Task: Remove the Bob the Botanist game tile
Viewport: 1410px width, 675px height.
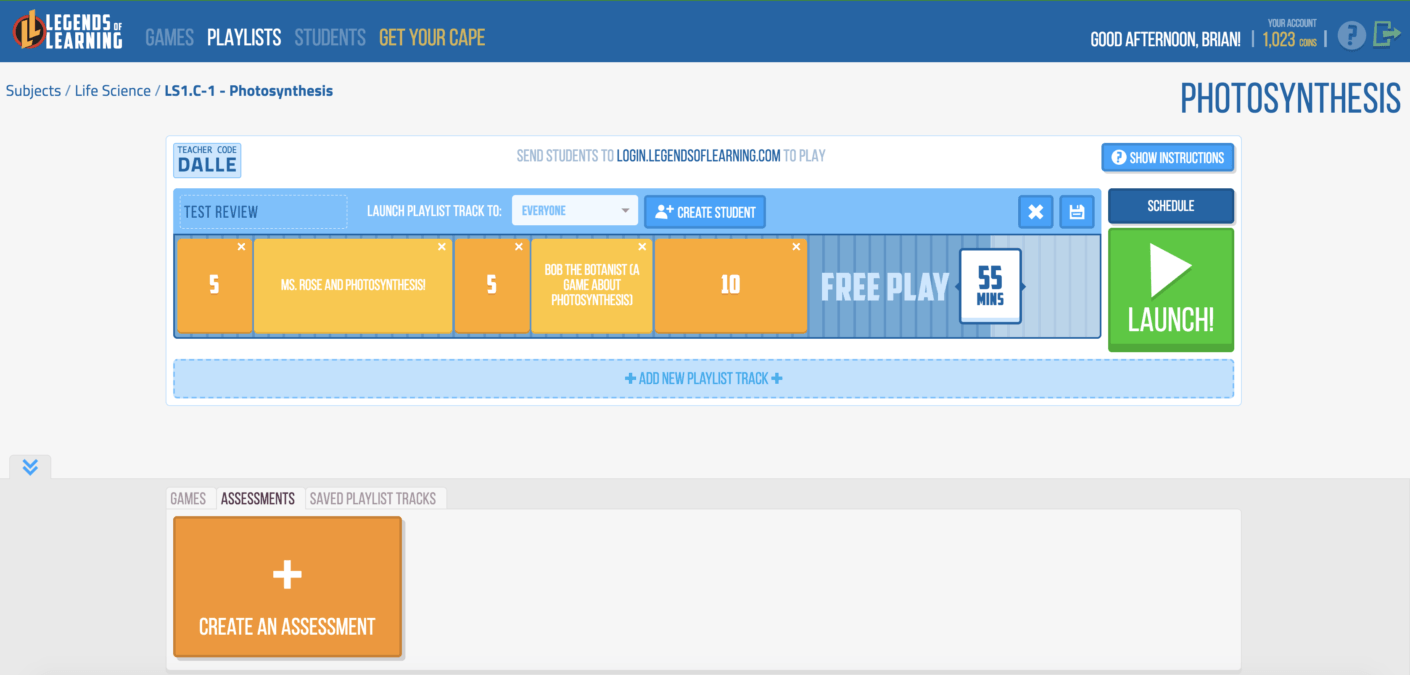Action: coord(642,247)
